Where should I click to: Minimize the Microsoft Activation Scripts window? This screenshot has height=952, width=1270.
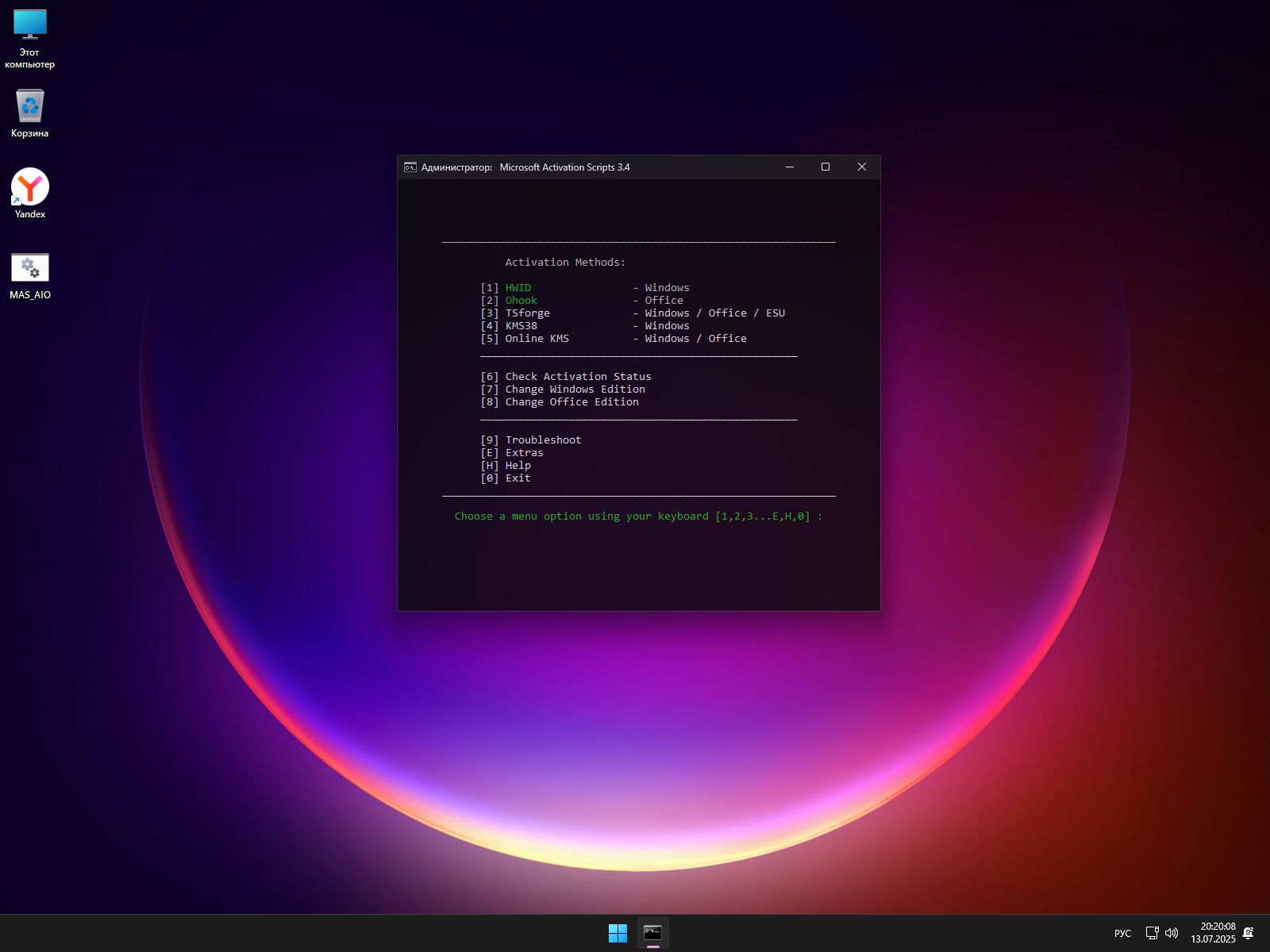click(x=790, y=167)
